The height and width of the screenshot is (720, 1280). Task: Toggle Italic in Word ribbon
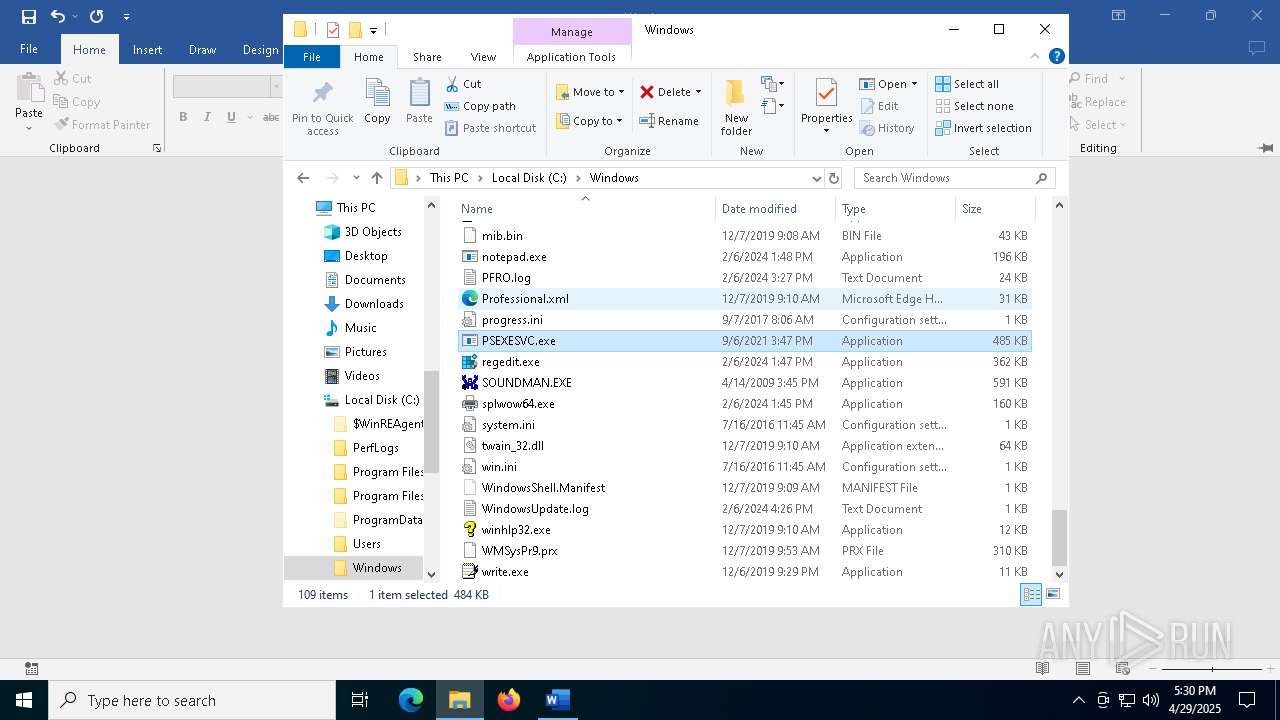[207, 117]
